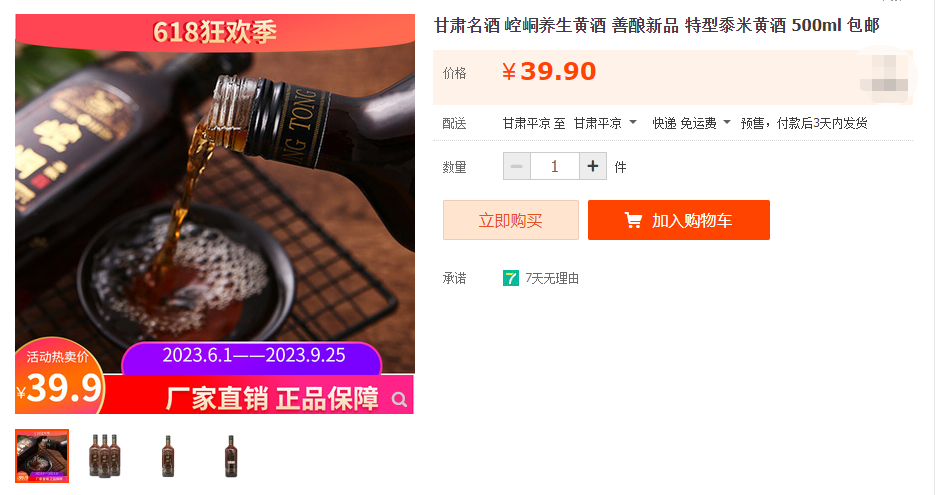
Task: Click the shopping cart icon
Action: [633, 220]
